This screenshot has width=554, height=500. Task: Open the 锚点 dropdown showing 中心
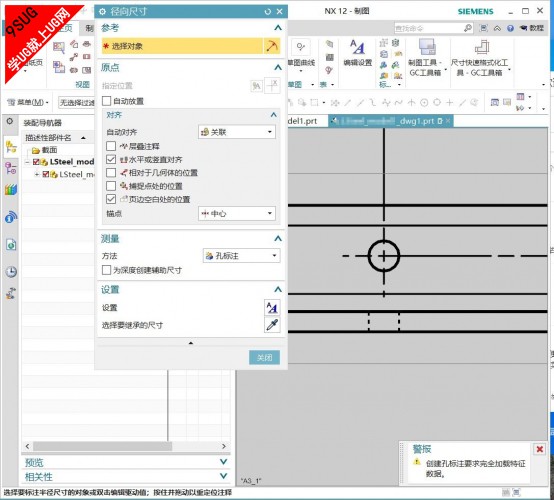[237, 213]
